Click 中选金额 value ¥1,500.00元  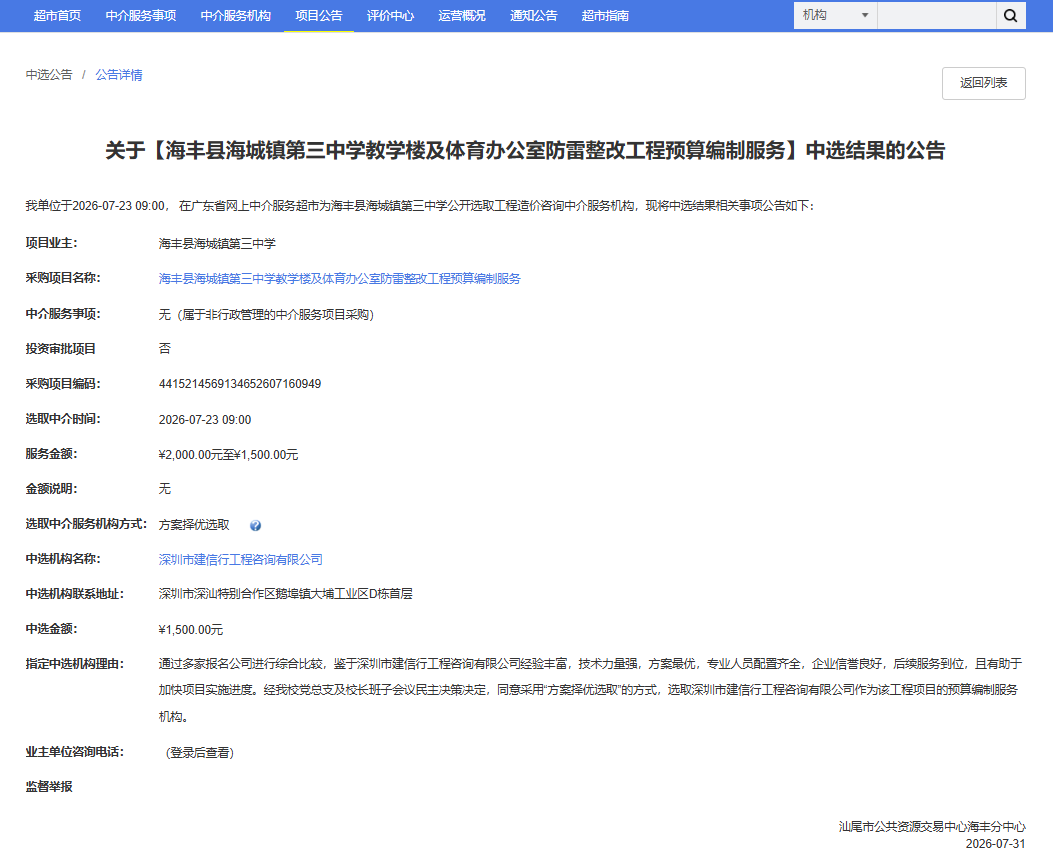[191, 630]
